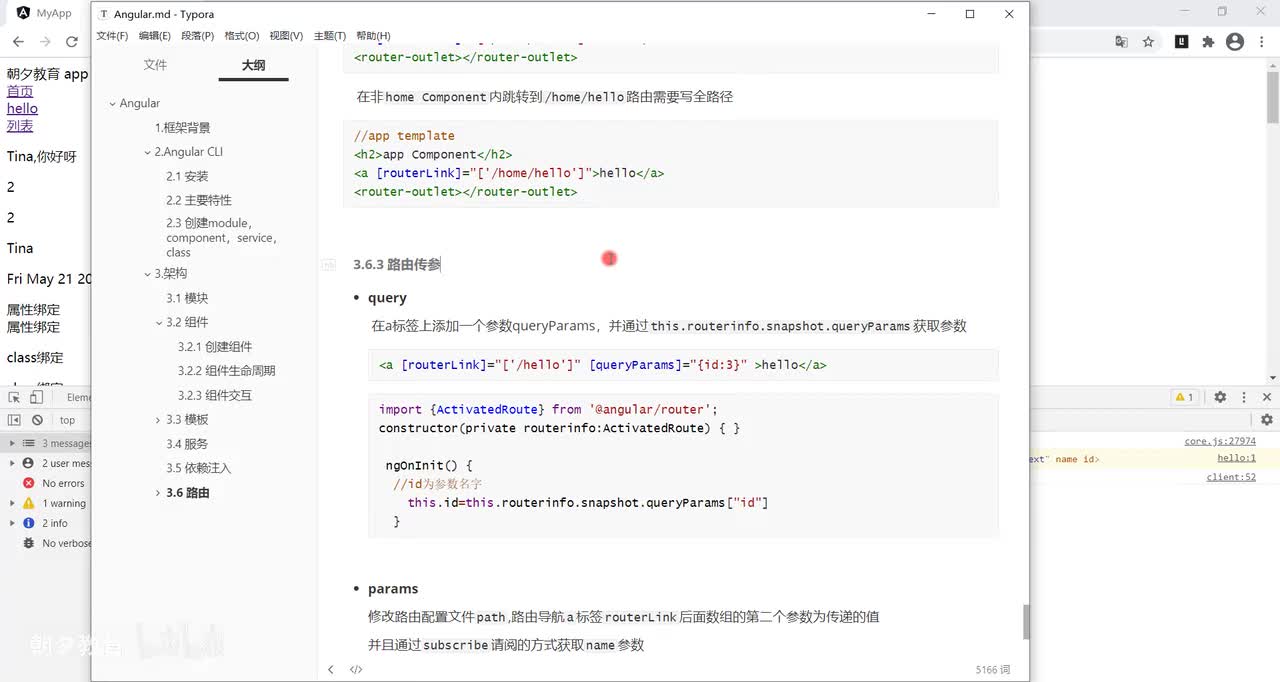Click the DevTools warning count badge
The width and height of the screenshot is (1280, 682).
coord(1185,397)
